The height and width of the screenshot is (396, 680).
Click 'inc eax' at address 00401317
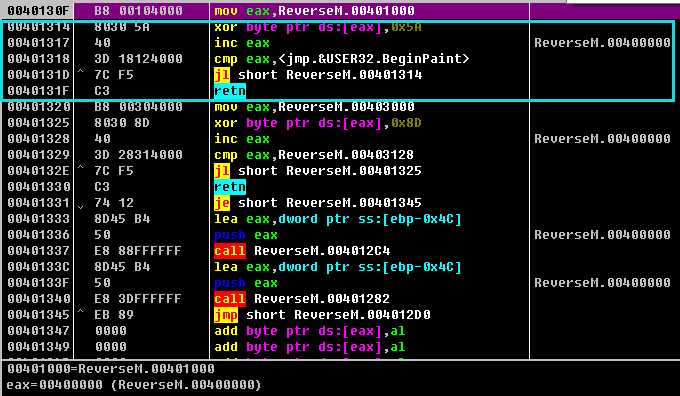pos(242,43)
